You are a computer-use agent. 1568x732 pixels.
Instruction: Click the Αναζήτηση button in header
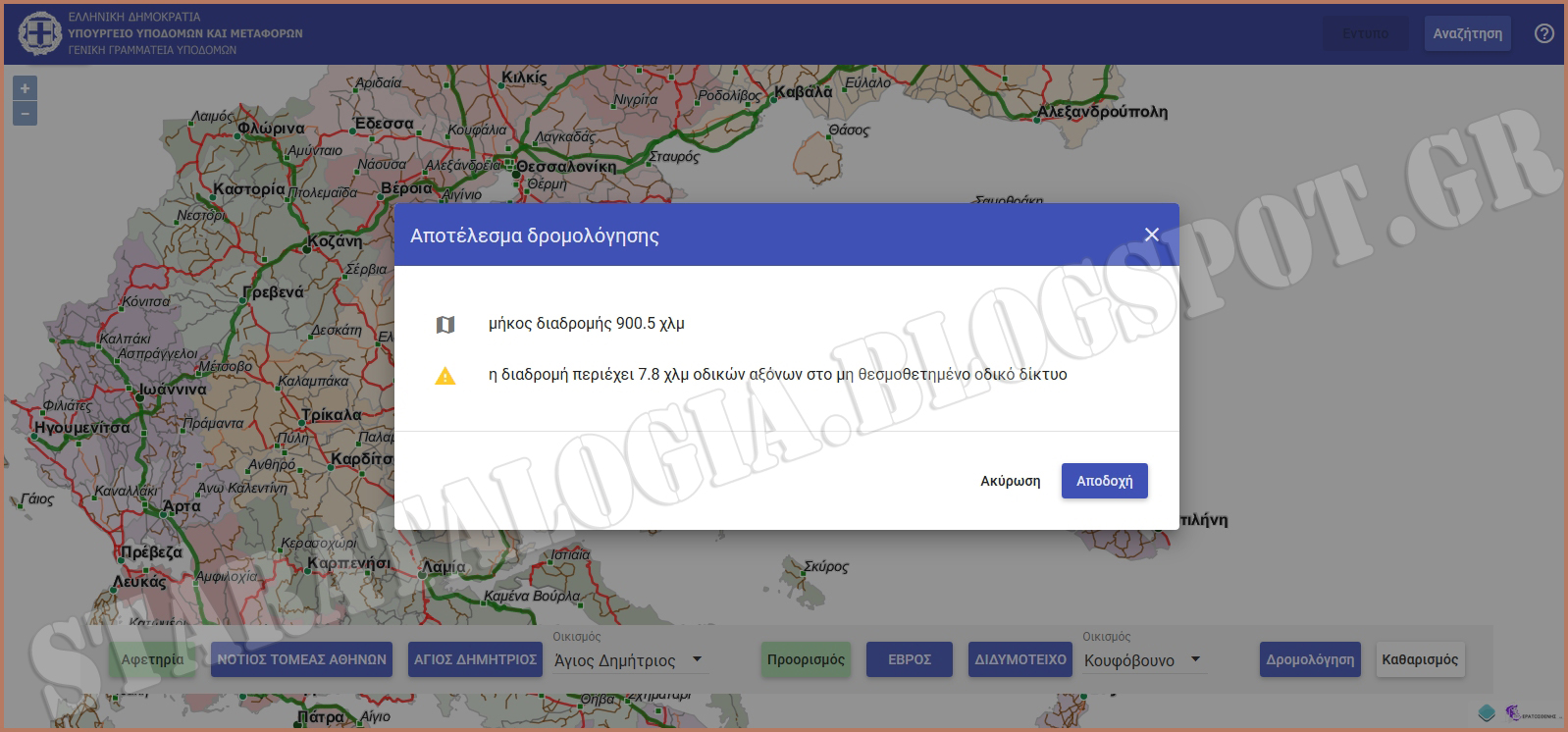point(1467,33)
